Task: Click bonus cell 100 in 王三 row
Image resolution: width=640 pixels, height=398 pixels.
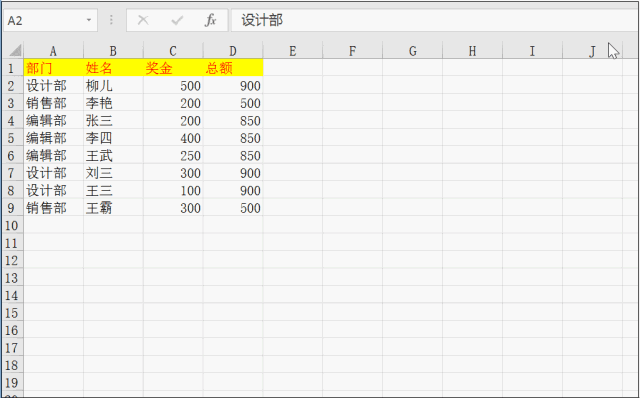Action: [173, 191]
